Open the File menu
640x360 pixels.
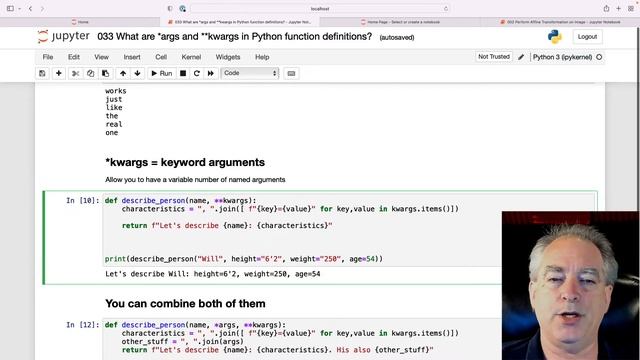click(x=48, y=57)
